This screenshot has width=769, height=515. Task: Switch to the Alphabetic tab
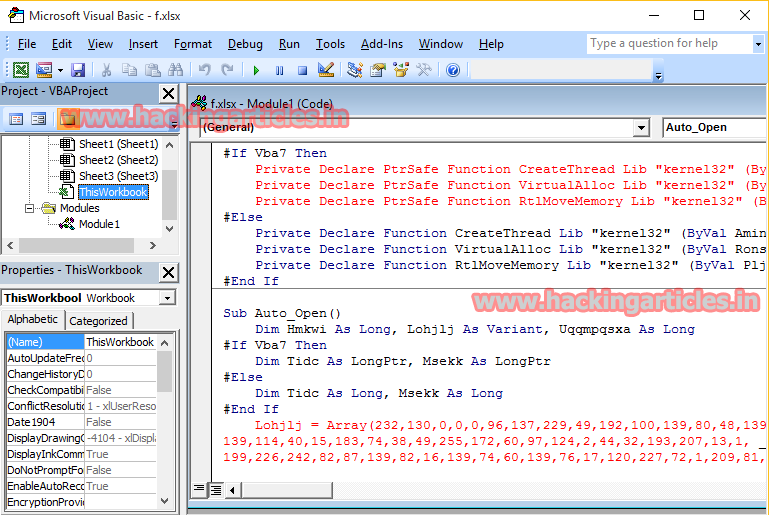click(32, 319)
